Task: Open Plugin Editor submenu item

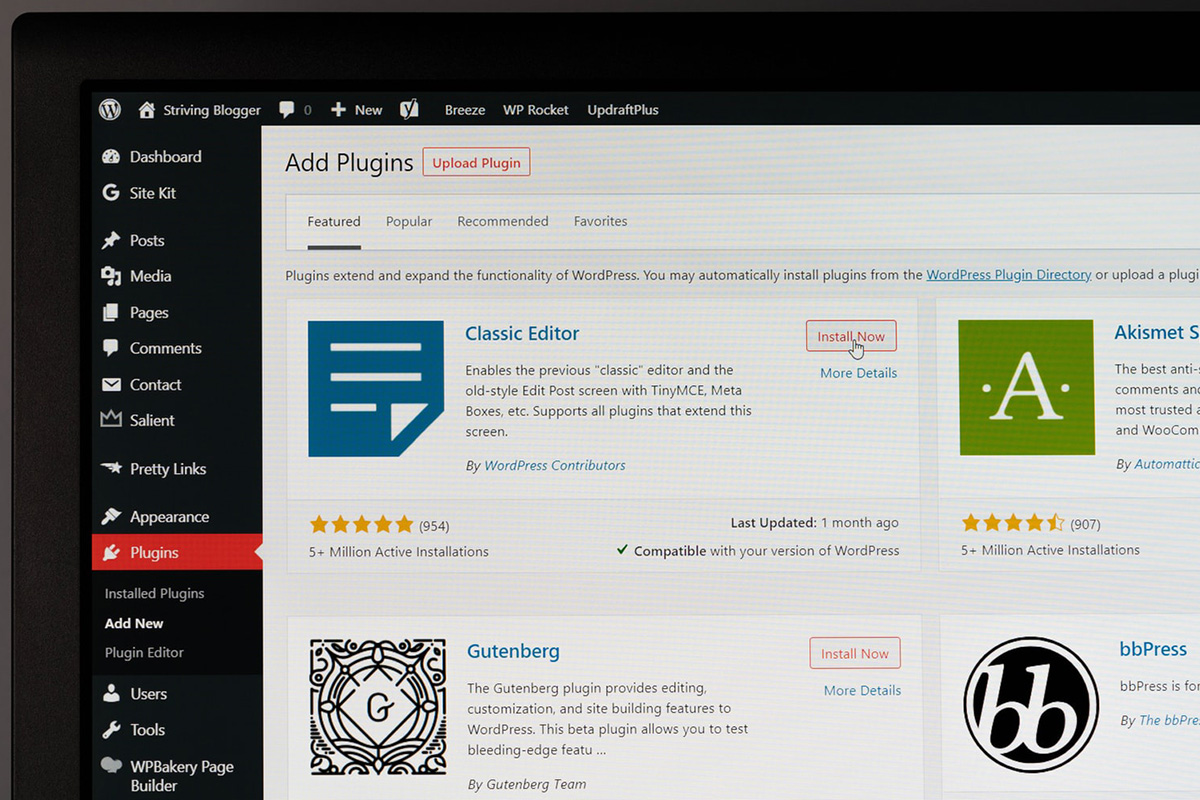Action: pyautogui.click(x=144, y=653)
